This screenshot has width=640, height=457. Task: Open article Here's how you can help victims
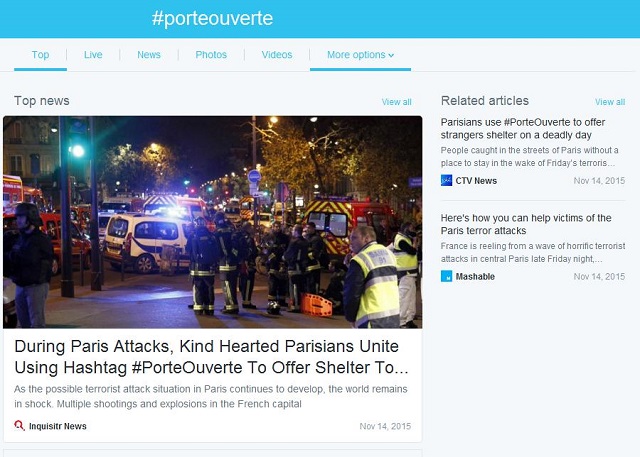click(x=526, y=224)
